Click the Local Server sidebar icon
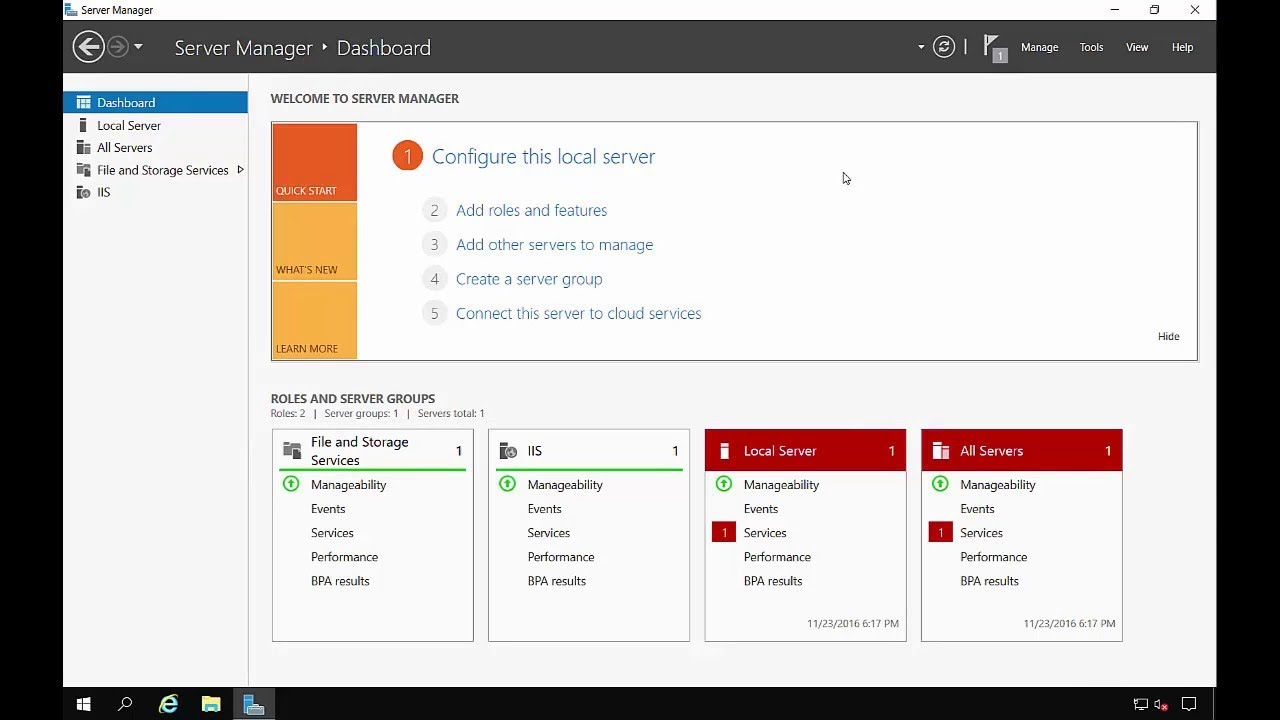 tap(83, 125)
